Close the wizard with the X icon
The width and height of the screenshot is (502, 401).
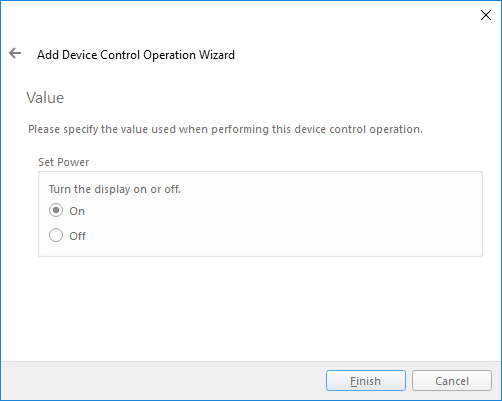(486, 15)
